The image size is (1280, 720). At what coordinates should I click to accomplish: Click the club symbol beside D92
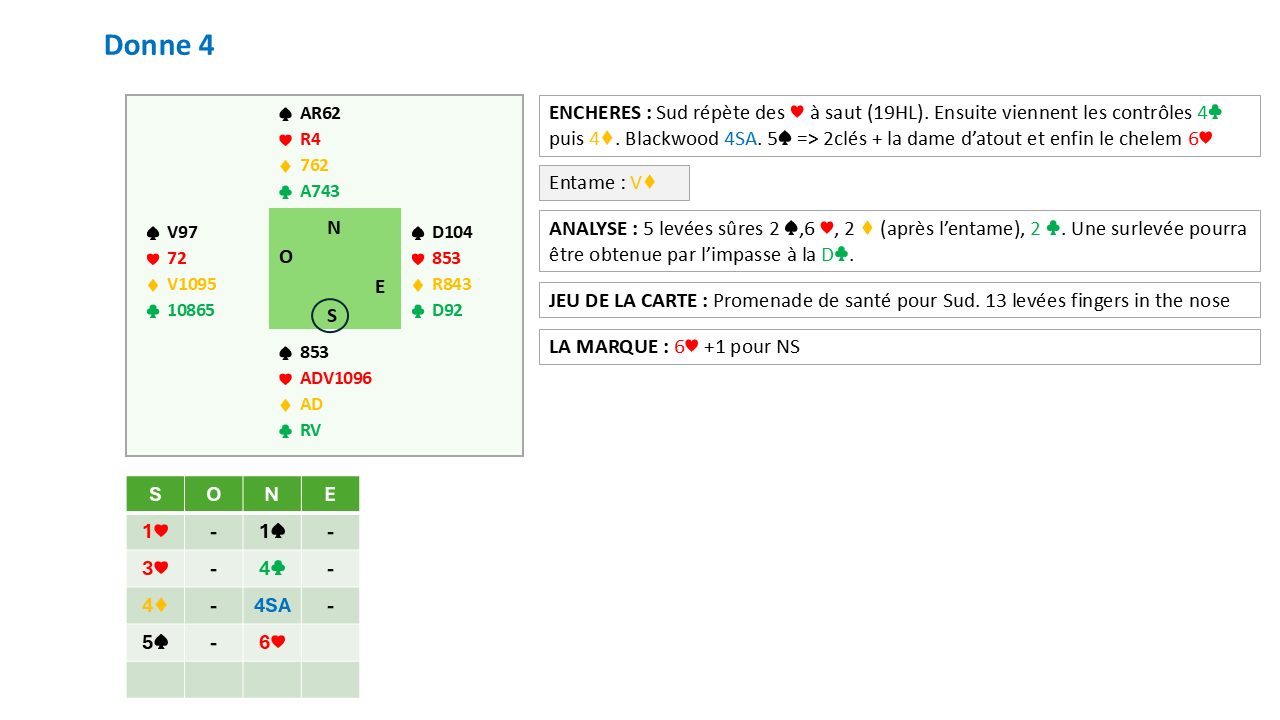[x=418, y=311]
